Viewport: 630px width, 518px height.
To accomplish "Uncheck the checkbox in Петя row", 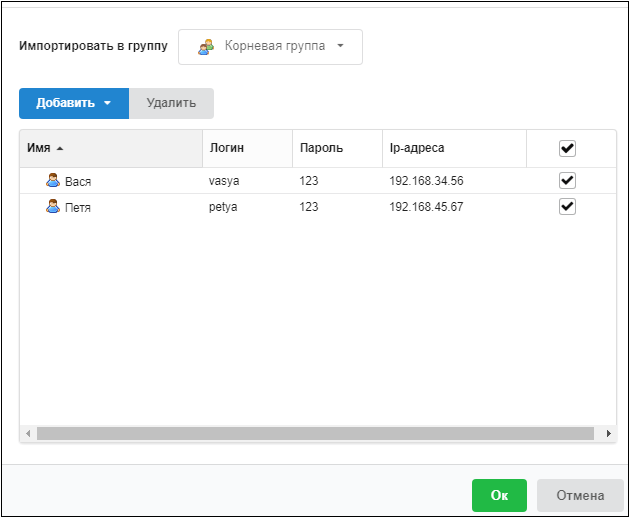I will pos(567,207).
